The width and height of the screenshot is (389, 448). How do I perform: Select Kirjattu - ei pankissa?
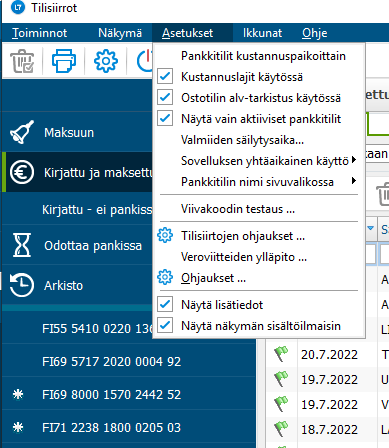tap(77, 209)
